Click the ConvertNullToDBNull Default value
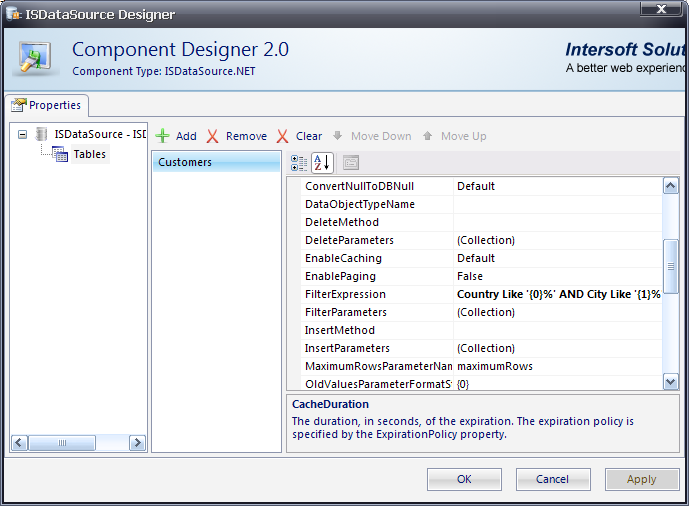The width and height of the screenshot is (689, 506). [558, 186]
